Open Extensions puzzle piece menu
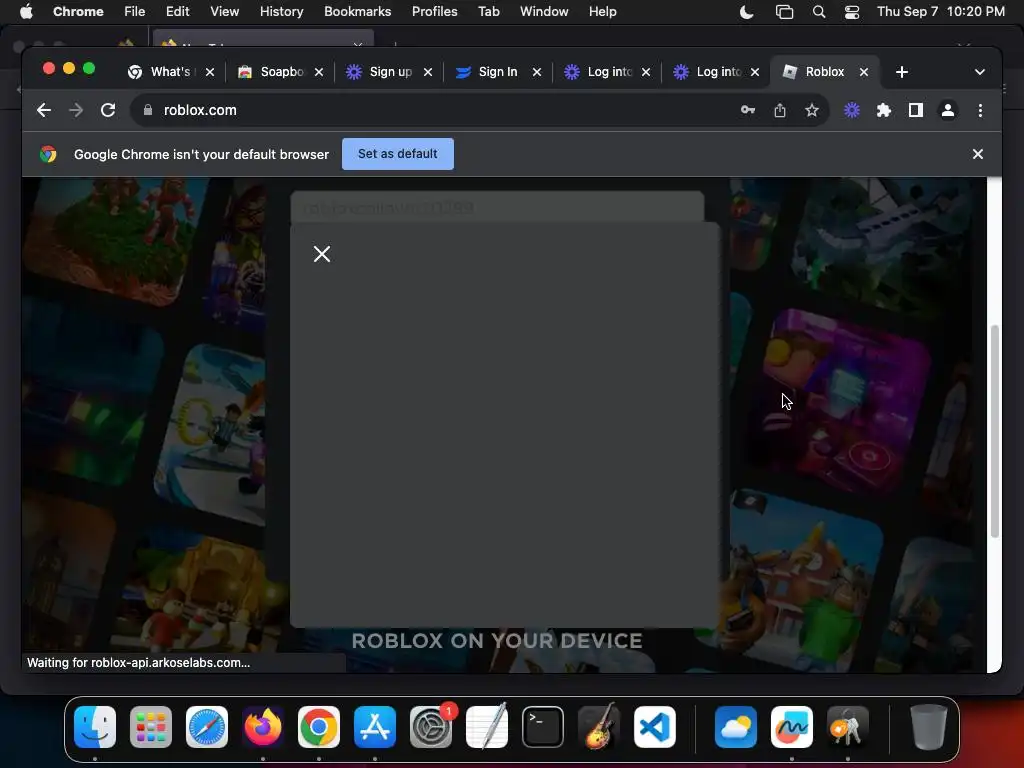Viewport: 1024px width, 768px height. (x=884, y=110)
